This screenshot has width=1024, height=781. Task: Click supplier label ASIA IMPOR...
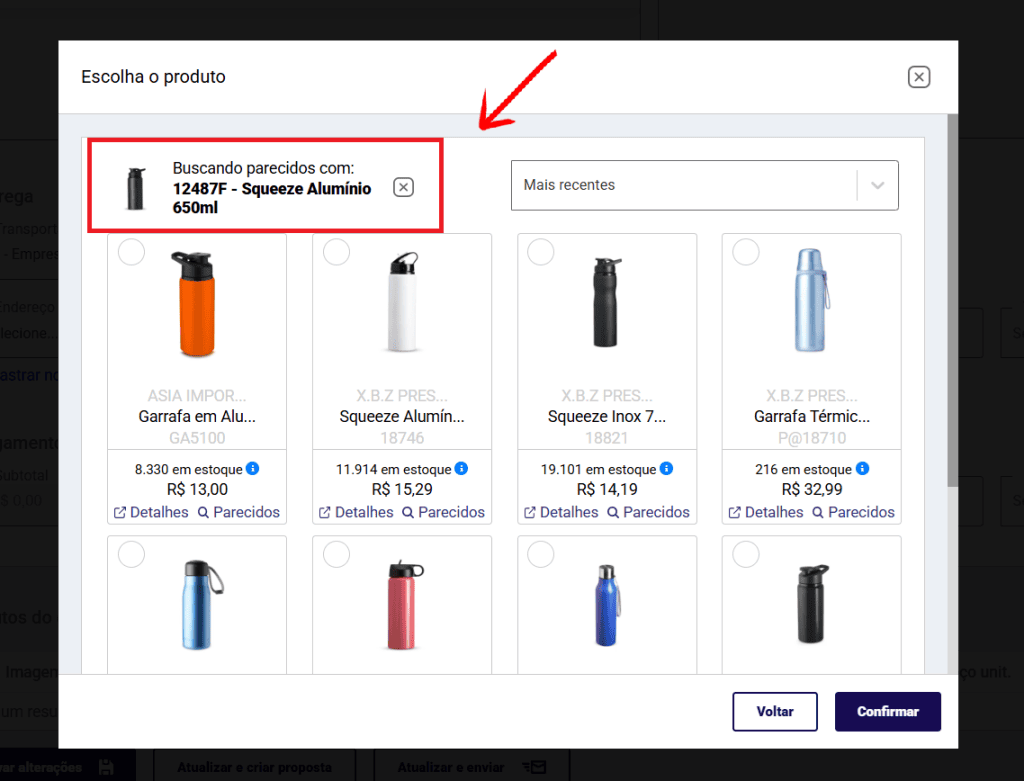(197, 396)
